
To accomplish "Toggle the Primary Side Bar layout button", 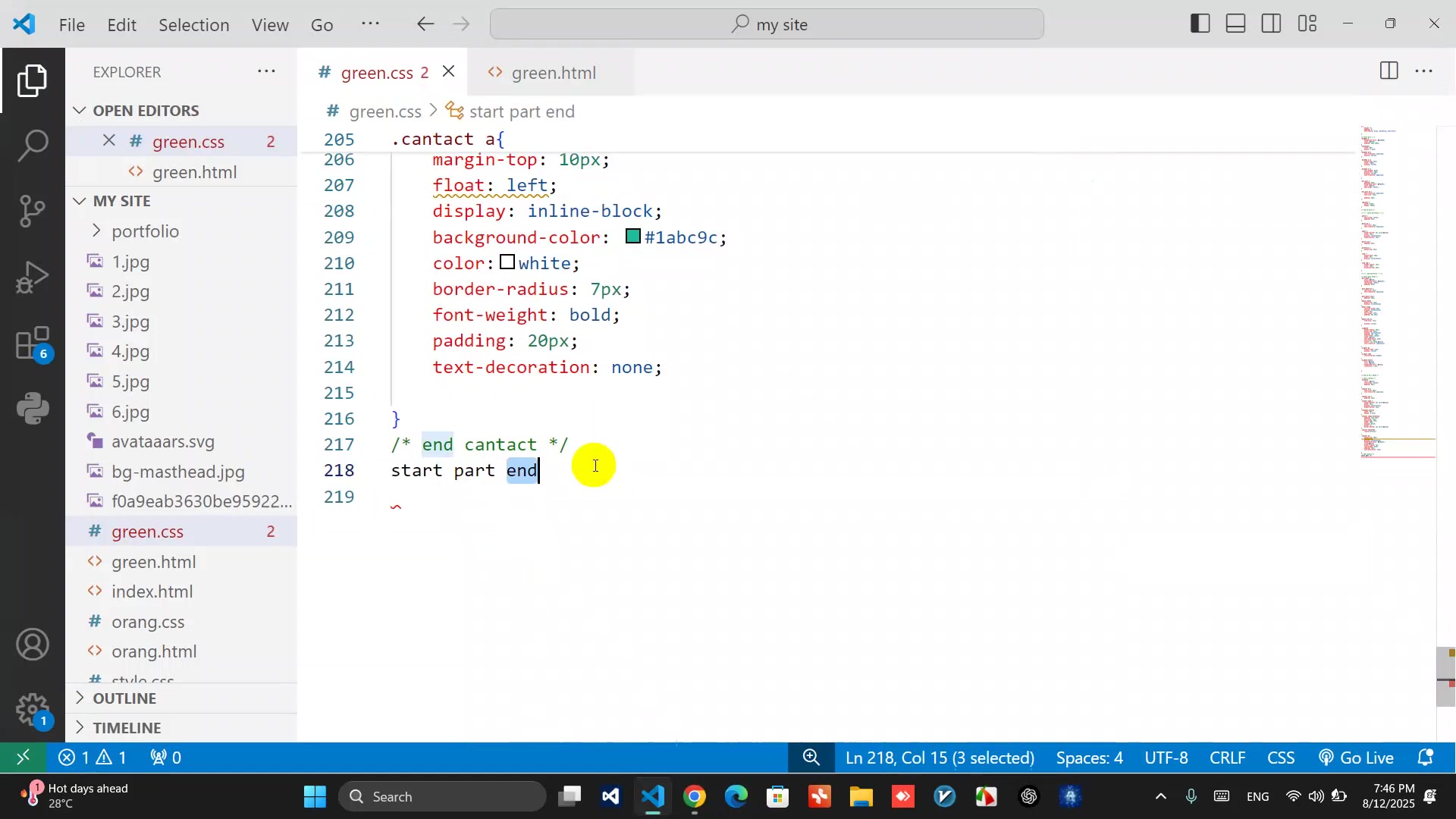I will 1200,24.
